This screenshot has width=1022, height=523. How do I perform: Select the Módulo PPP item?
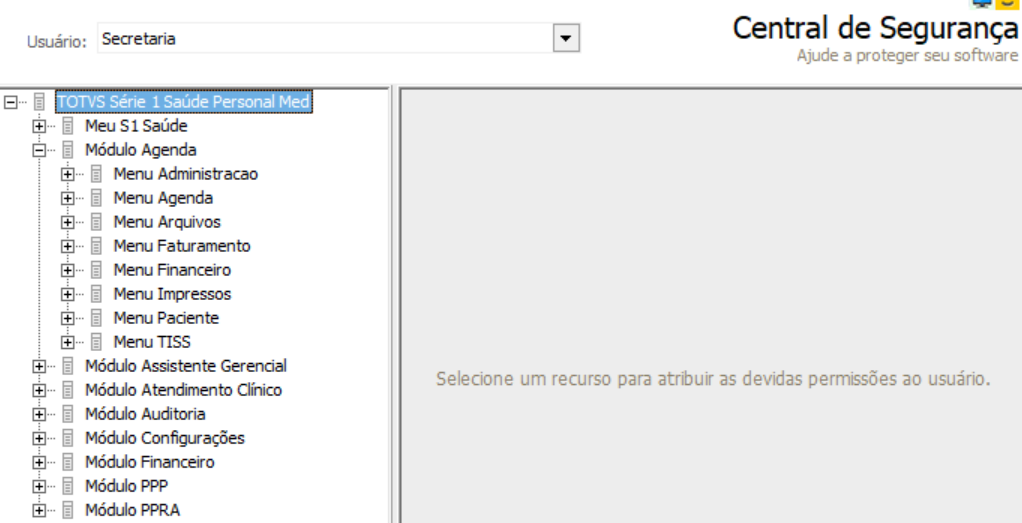pos(127,486)
